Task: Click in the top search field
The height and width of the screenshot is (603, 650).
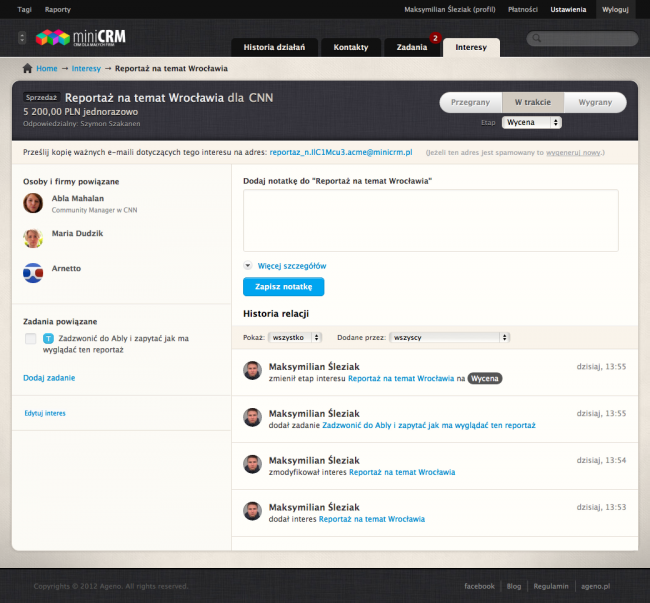Action: click(582, 39)
